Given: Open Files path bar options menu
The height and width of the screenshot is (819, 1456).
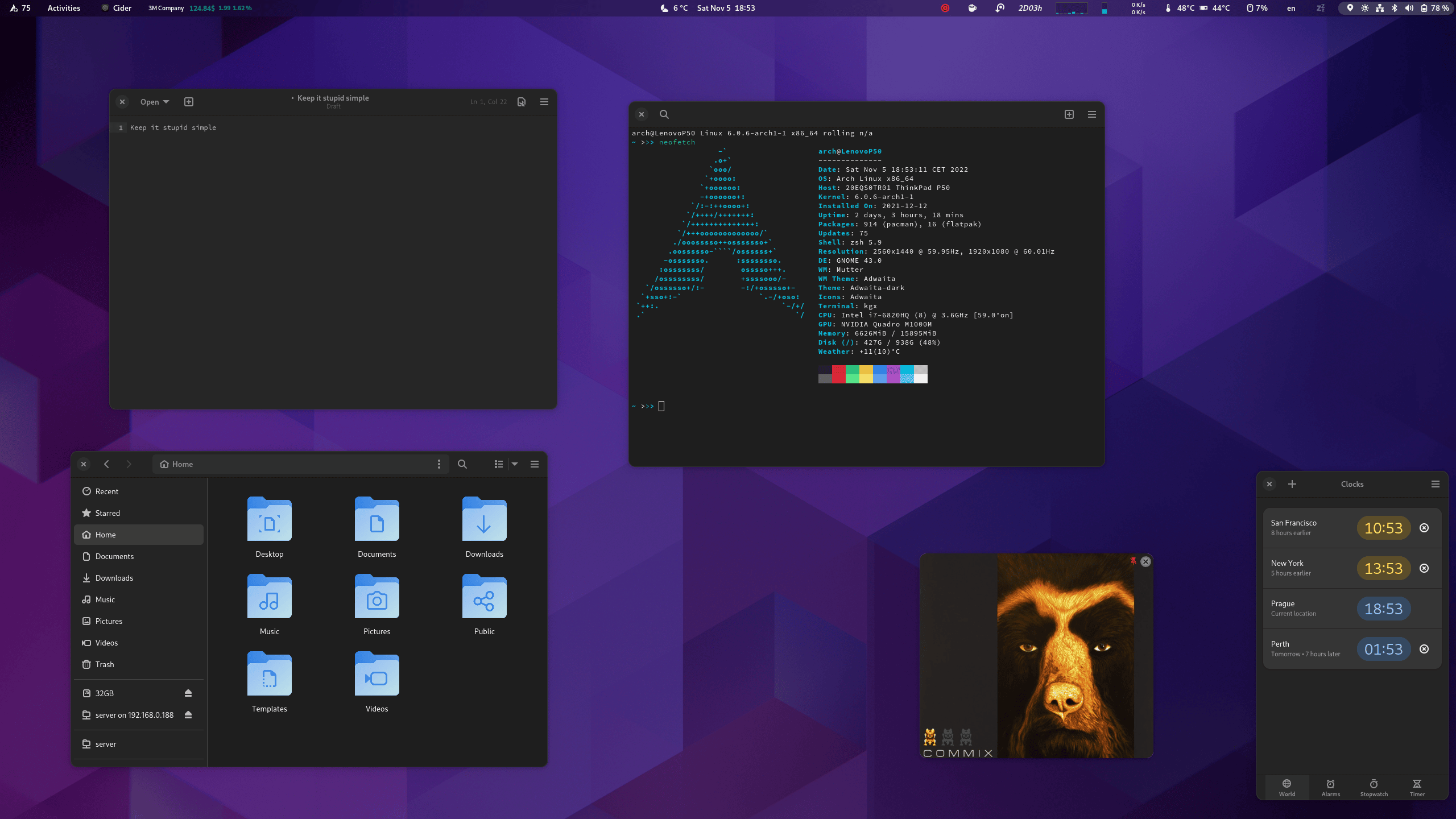Looking at the screenshot, I should point(439,464).
